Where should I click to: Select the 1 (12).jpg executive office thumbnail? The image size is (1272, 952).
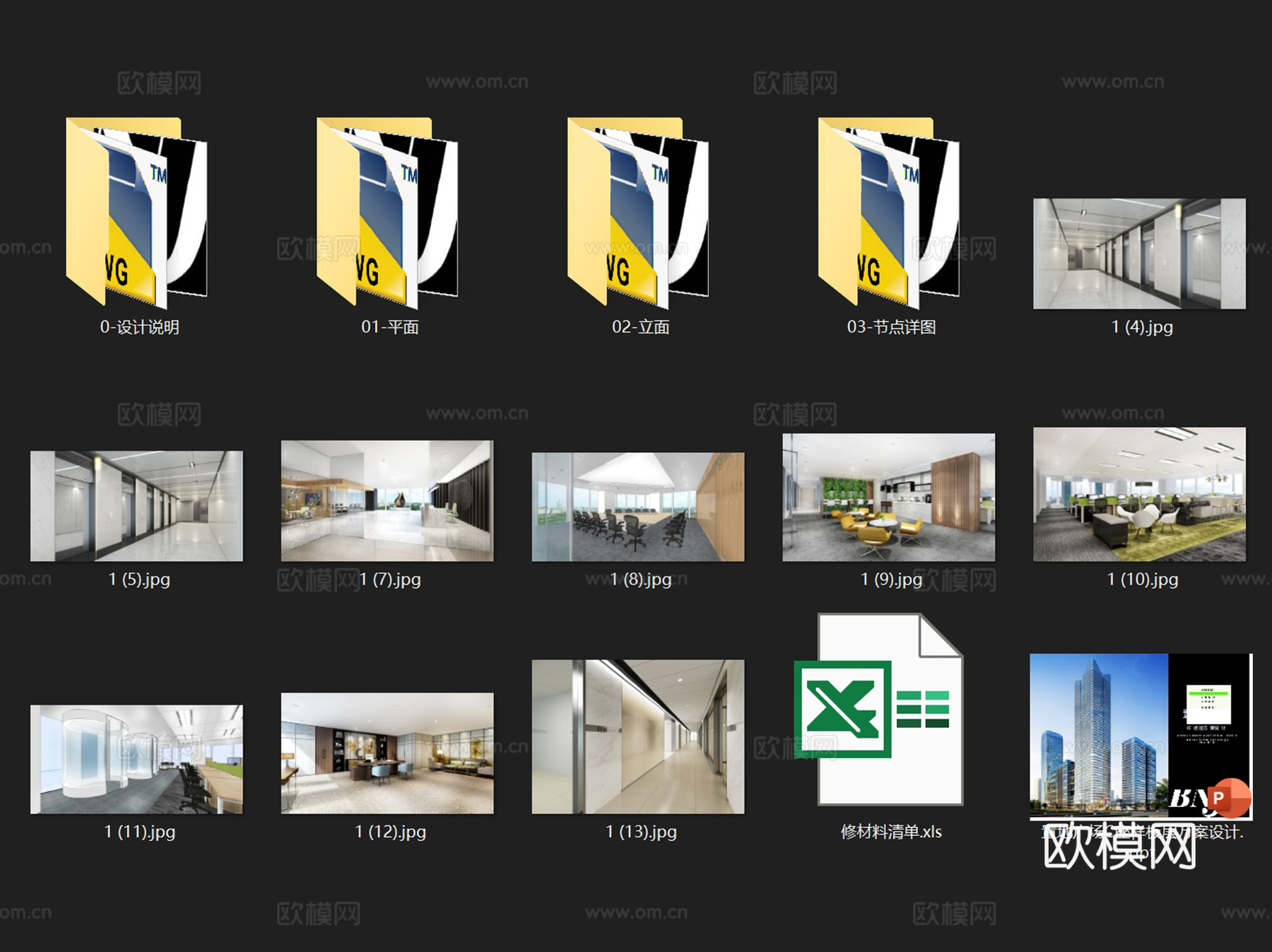click(387, 753)
